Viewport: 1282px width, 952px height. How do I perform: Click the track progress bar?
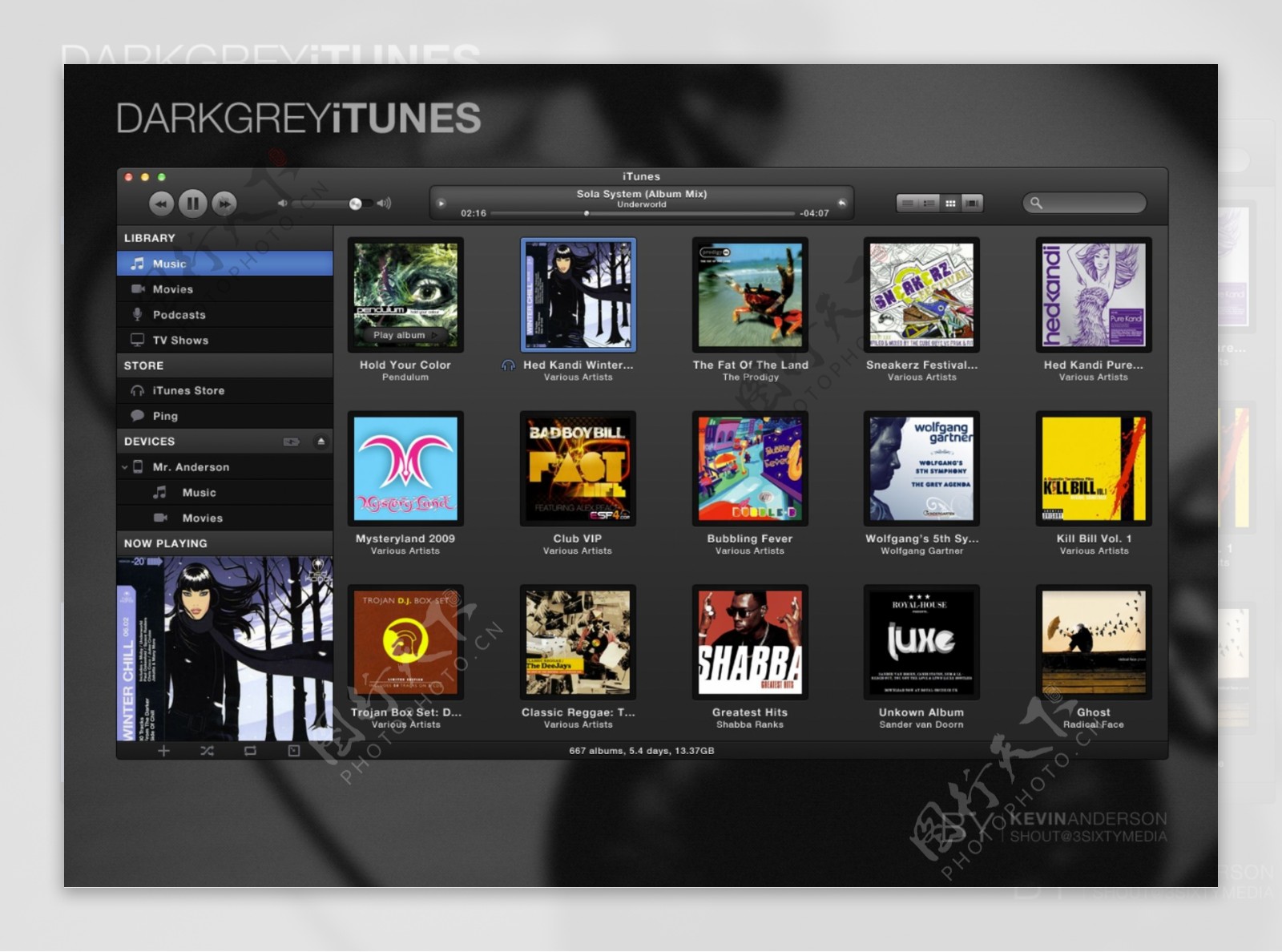click(643, 214)
